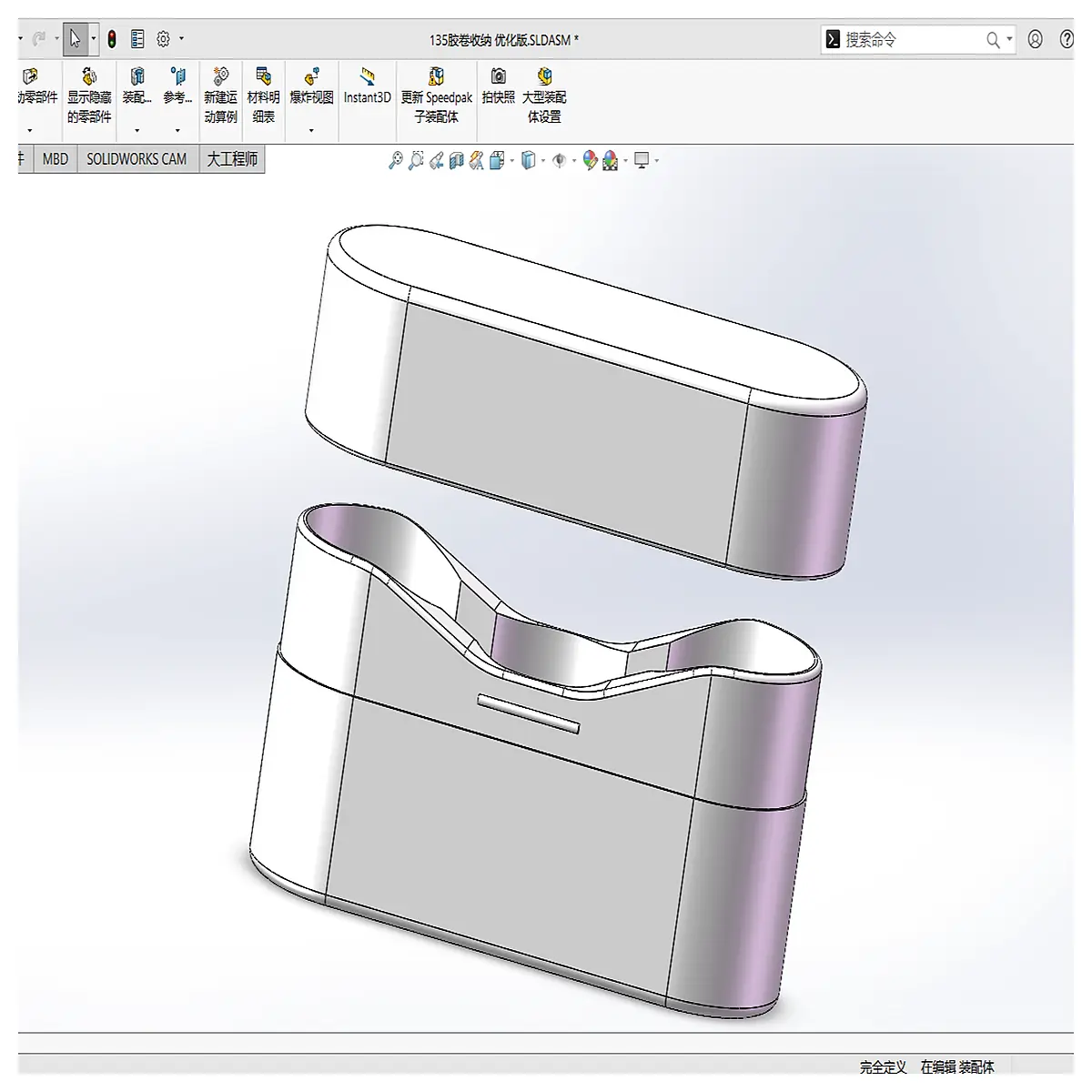Viewport: 1092px width, 1092px height.
Task: Switch to the SOLIDWORKS CAM tab
Action: point(136,159)
